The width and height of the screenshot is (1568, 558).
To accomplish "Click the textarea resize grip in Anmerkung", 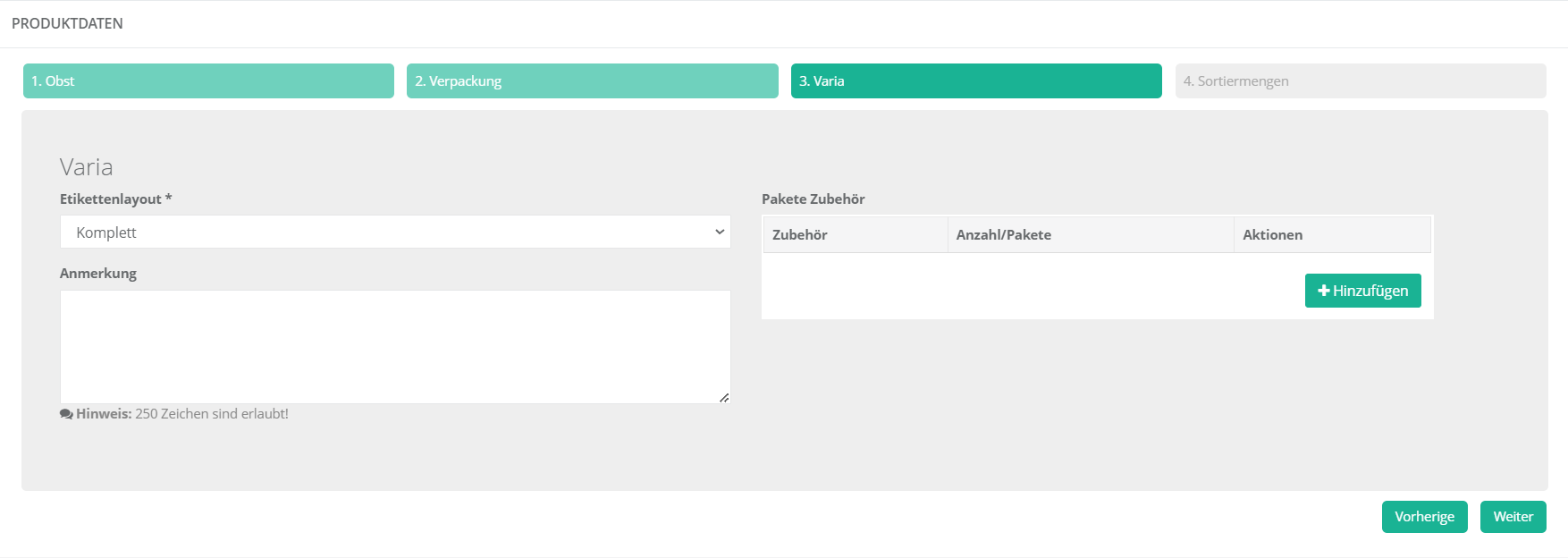I will point(724,398).
